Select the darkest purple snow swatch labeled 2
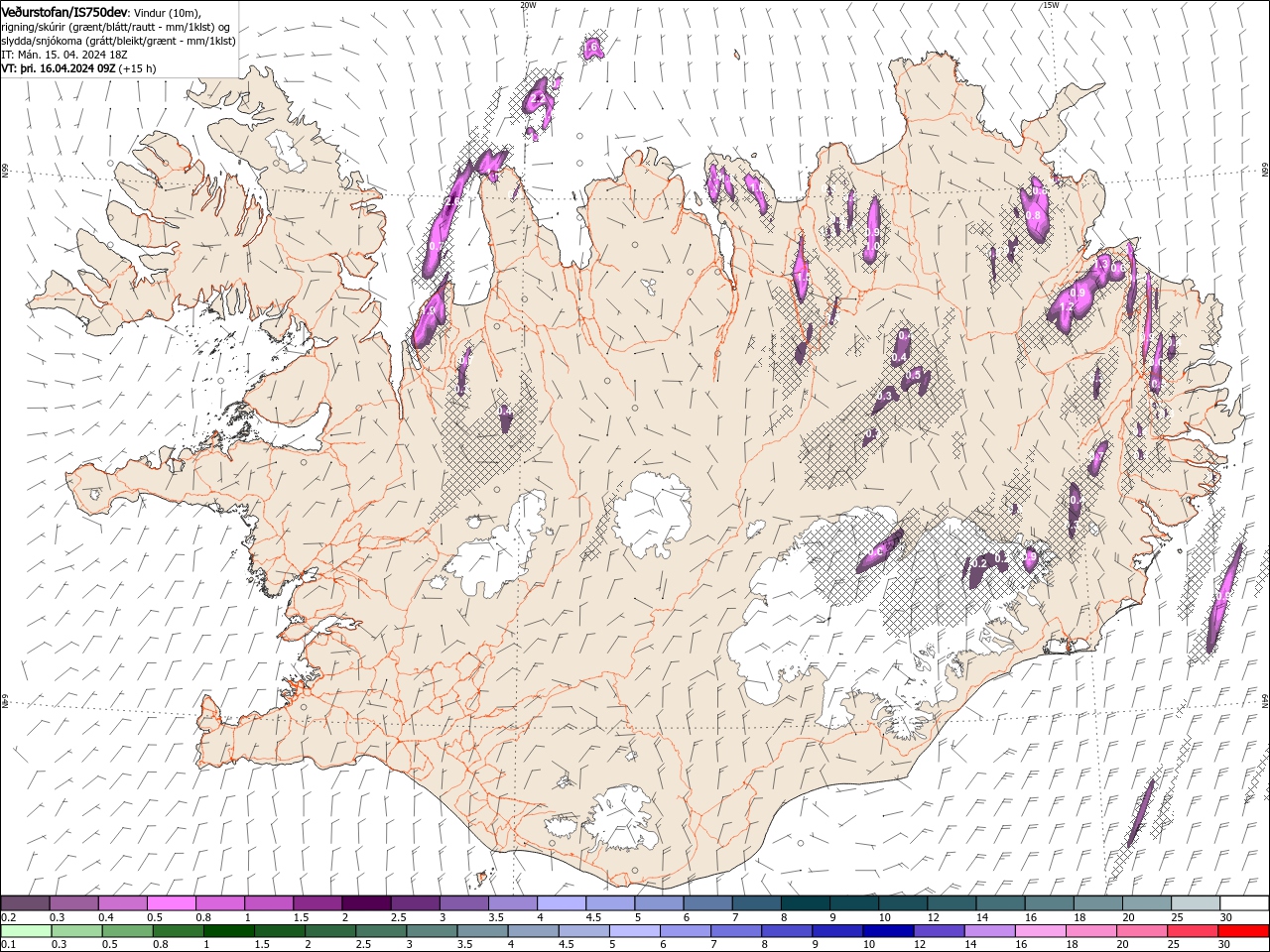Viewport: 1270px width, 952px height. [365, 903]
